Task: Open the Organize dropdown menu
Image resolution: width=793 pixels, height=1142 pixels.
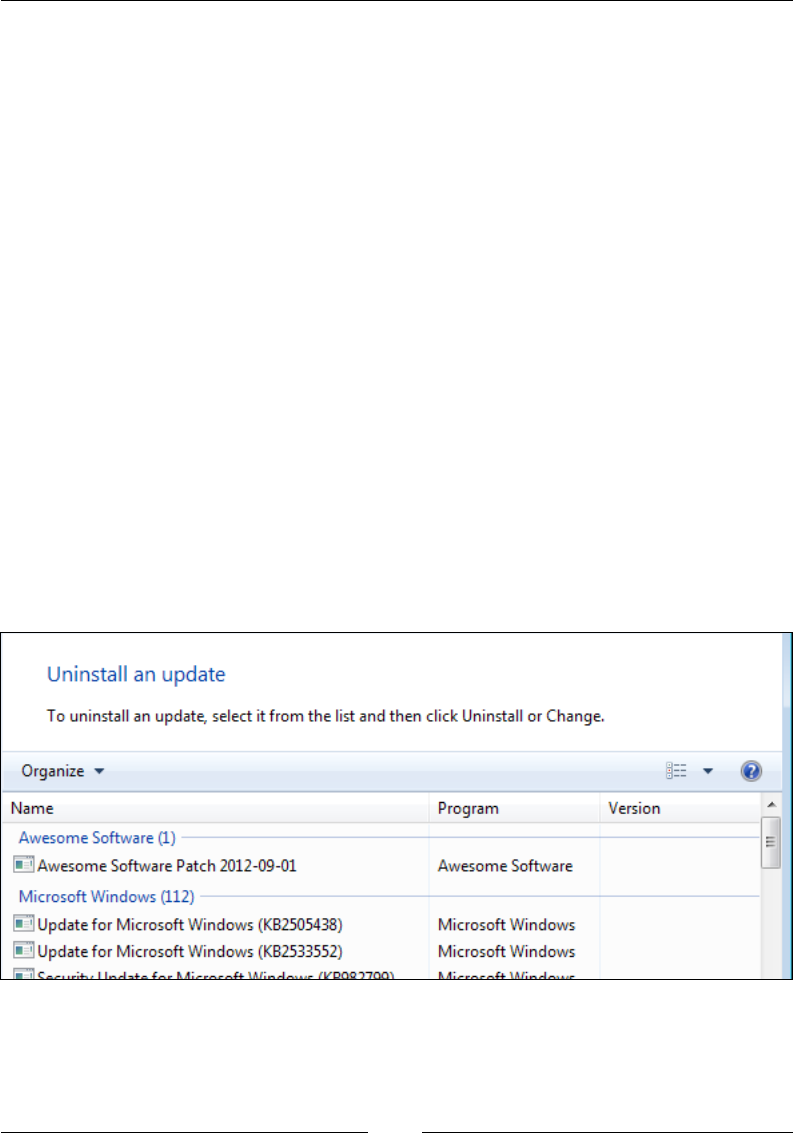Action: tap(63, 771)
